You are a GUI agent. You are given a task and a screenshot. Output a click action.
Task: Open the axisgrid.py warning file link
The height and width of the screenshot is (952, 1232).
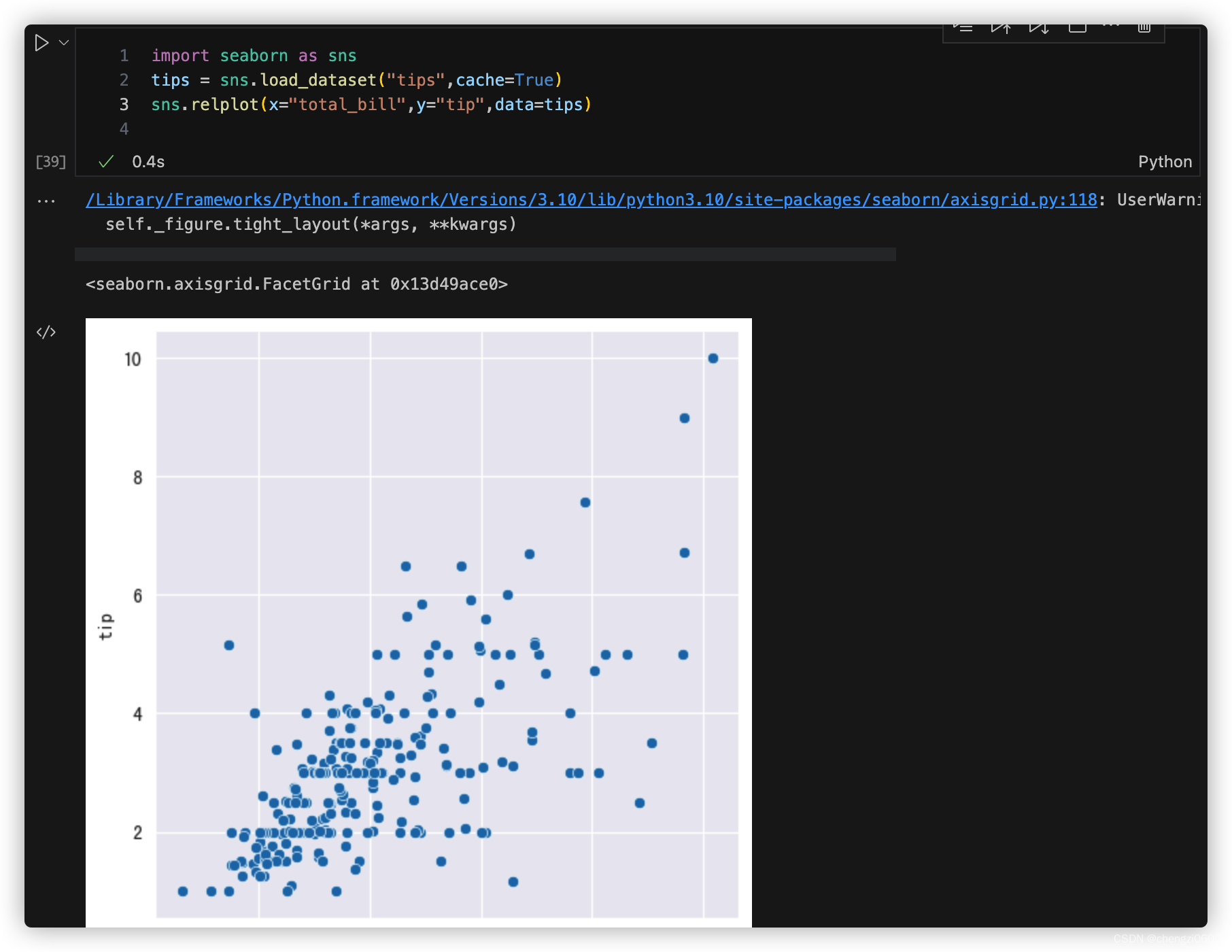pyautogui.click(x=592, y=199)
